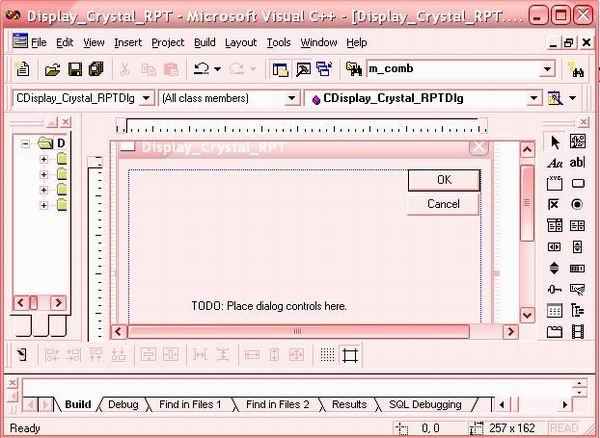This screenshot has height=438, width=600.
Task: Select the Button control tool
Action: [x=577, y=184]
